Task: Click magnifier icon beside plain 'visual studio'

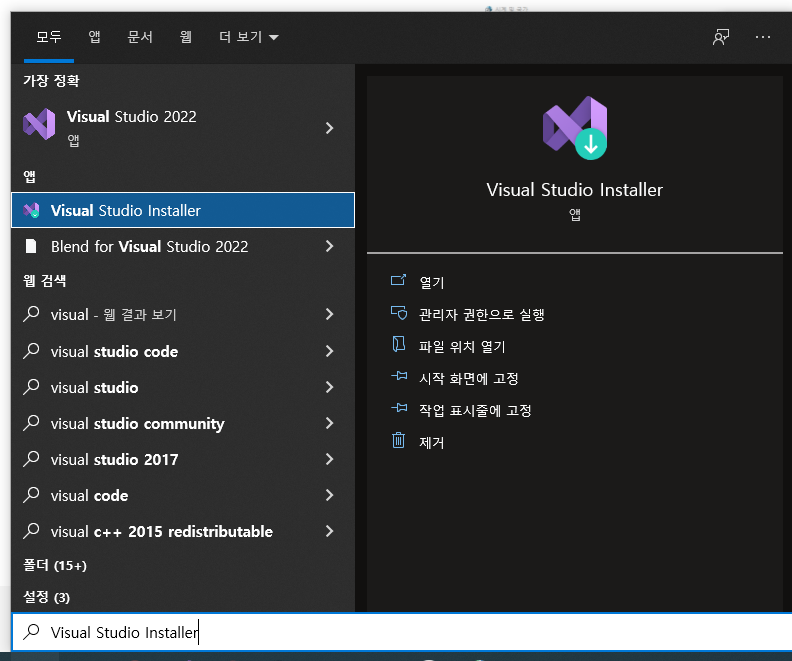Action: point(31,387)
